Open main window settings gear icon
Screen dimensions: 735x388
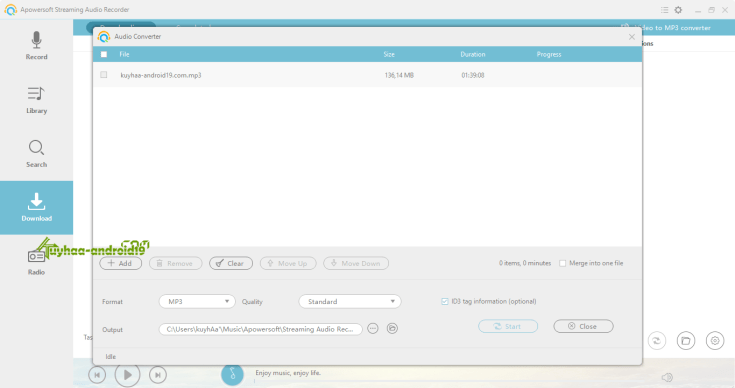point(678,10)
